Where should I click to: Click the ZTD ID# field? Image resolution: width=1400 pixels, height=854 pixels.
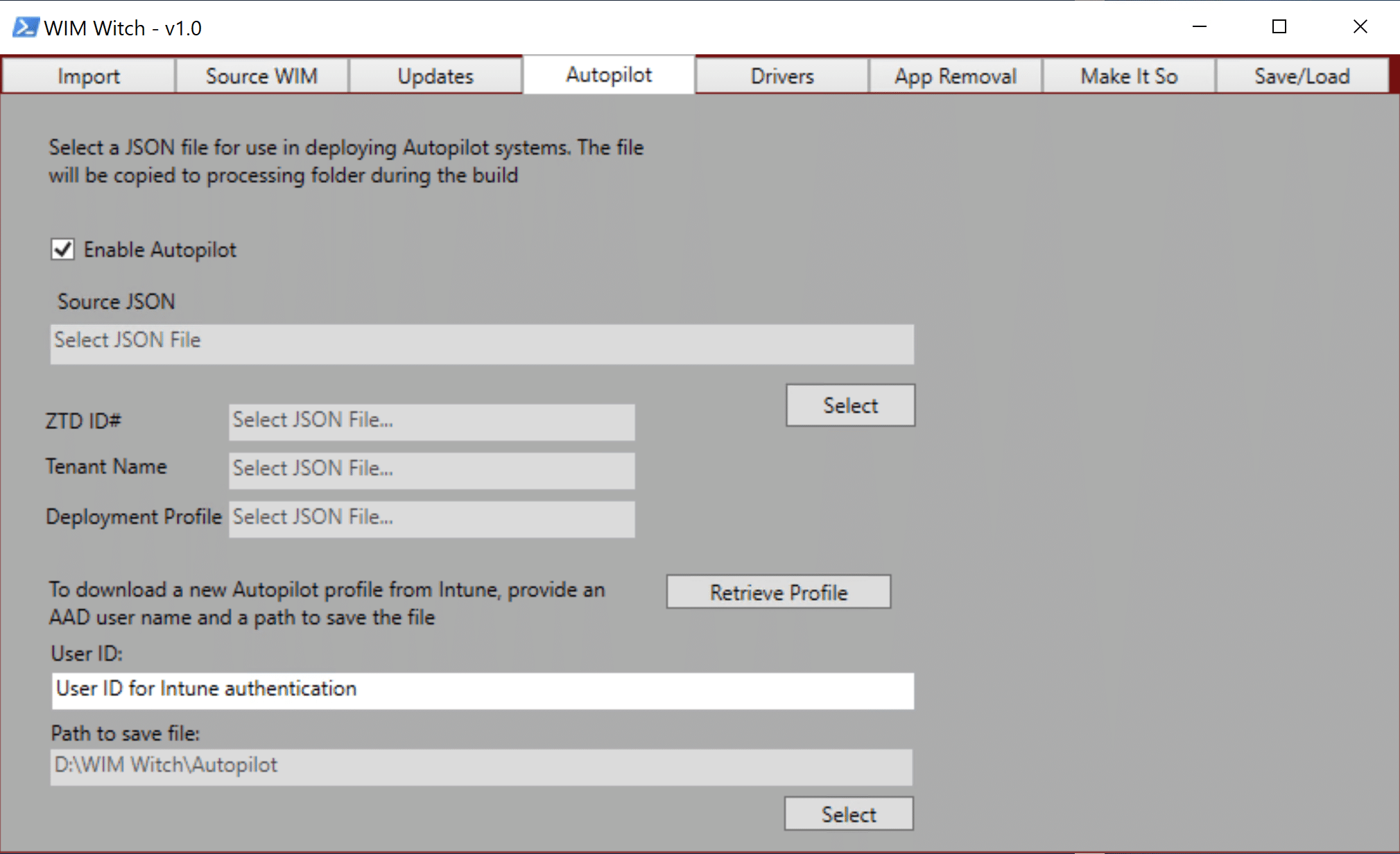431,421
